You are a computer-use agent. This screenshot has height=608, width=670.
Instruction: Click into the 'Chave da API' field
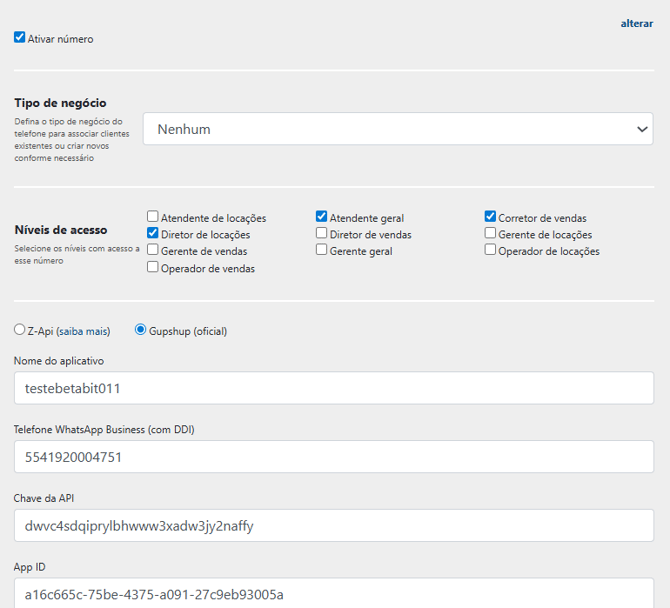(x=334, y=525)
